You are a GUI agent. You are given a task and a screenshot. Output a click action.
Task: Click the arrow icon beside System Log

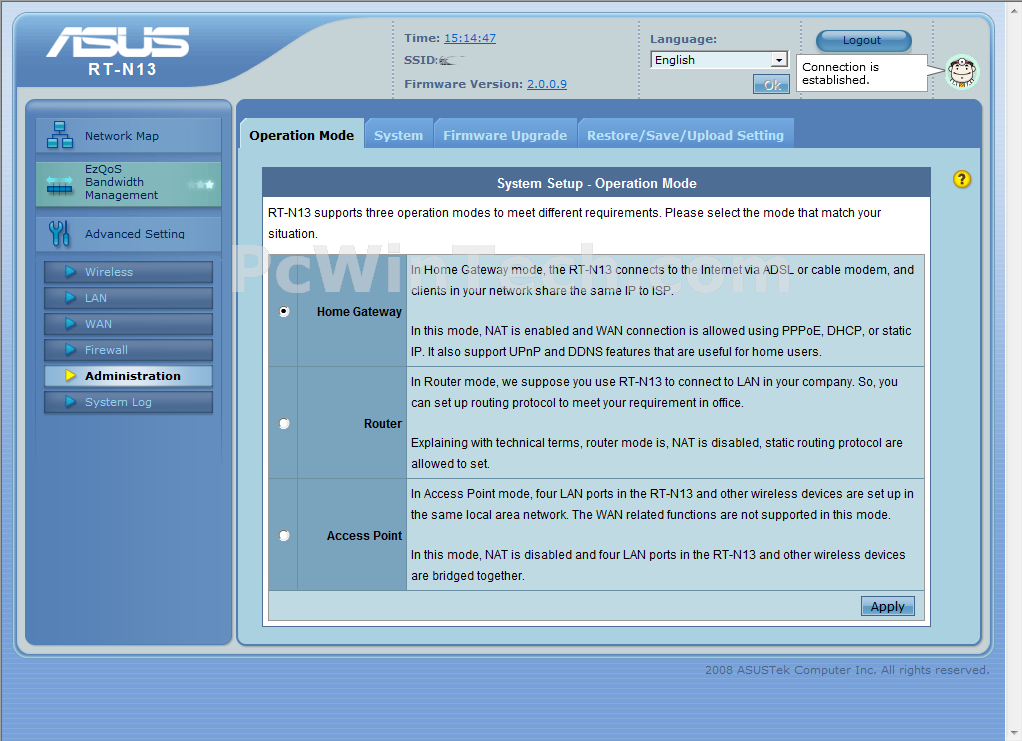pos(70,402)
